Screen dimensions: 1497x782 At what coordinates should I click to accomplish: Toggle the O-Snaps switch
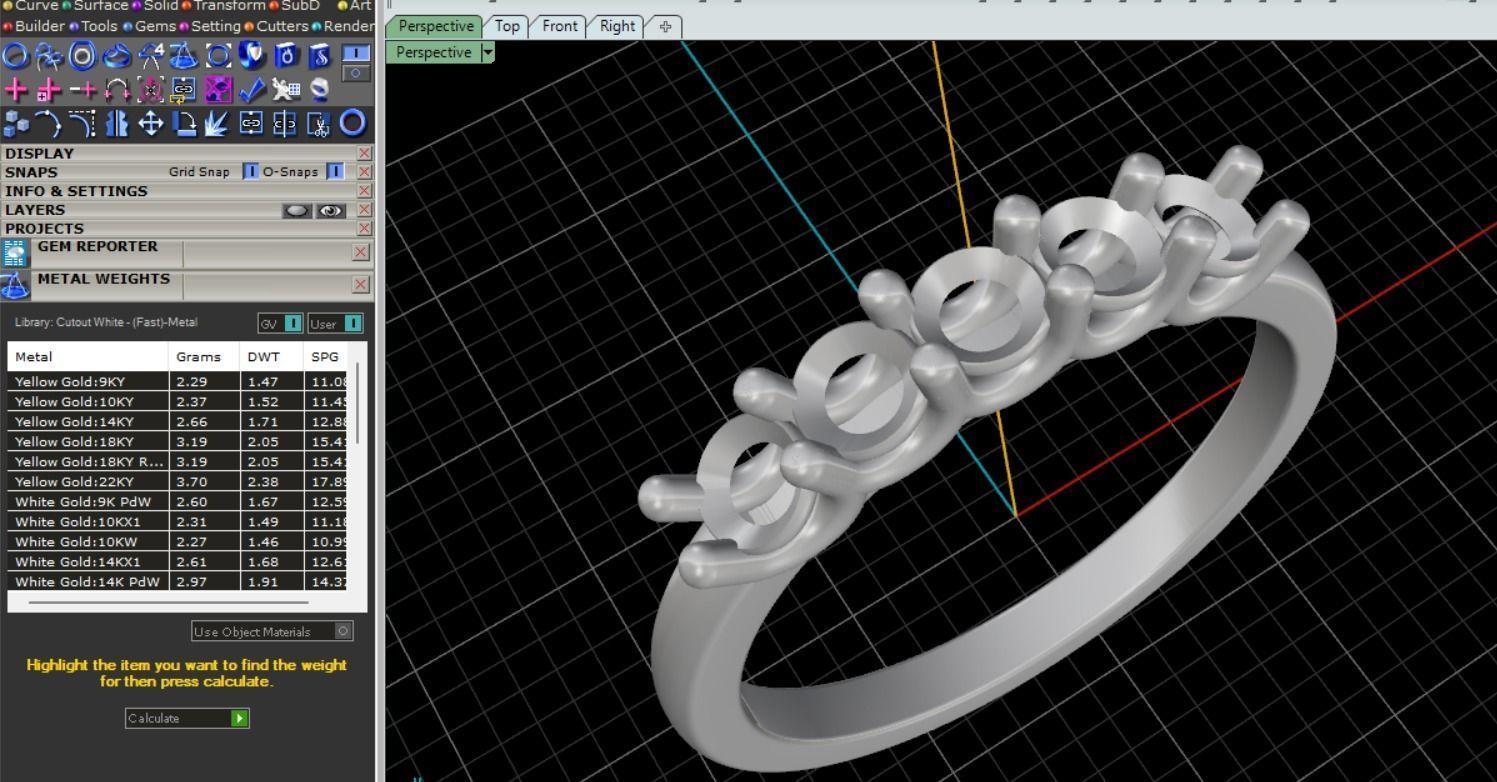pos(335,172)
